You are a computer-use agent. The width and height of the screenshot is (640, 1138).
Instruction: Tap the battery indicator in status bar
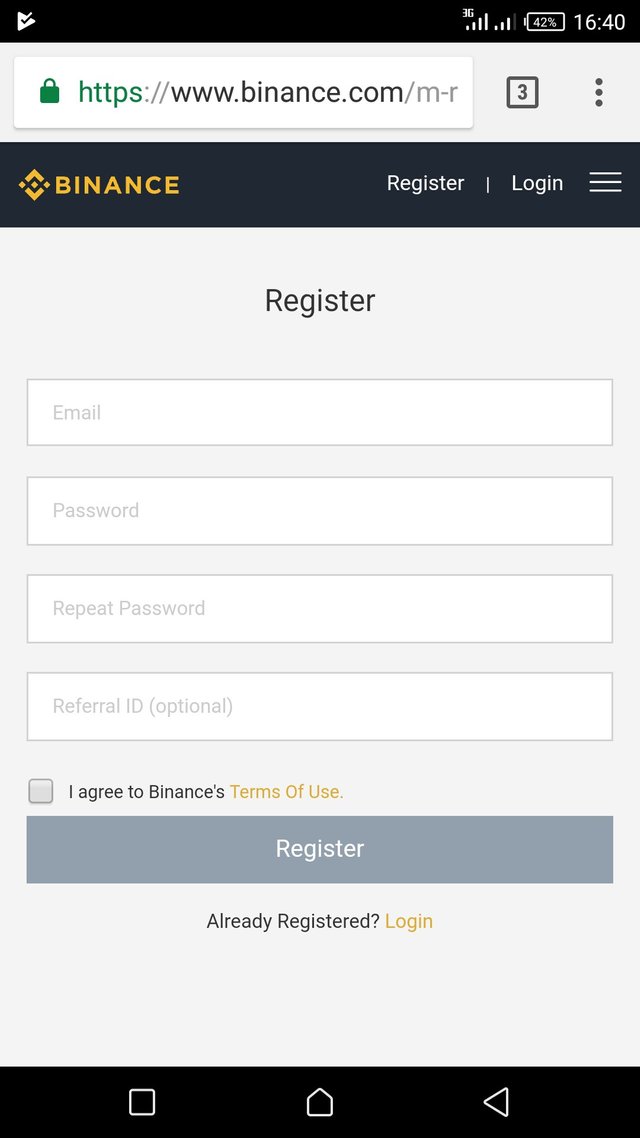coord(545,22)
